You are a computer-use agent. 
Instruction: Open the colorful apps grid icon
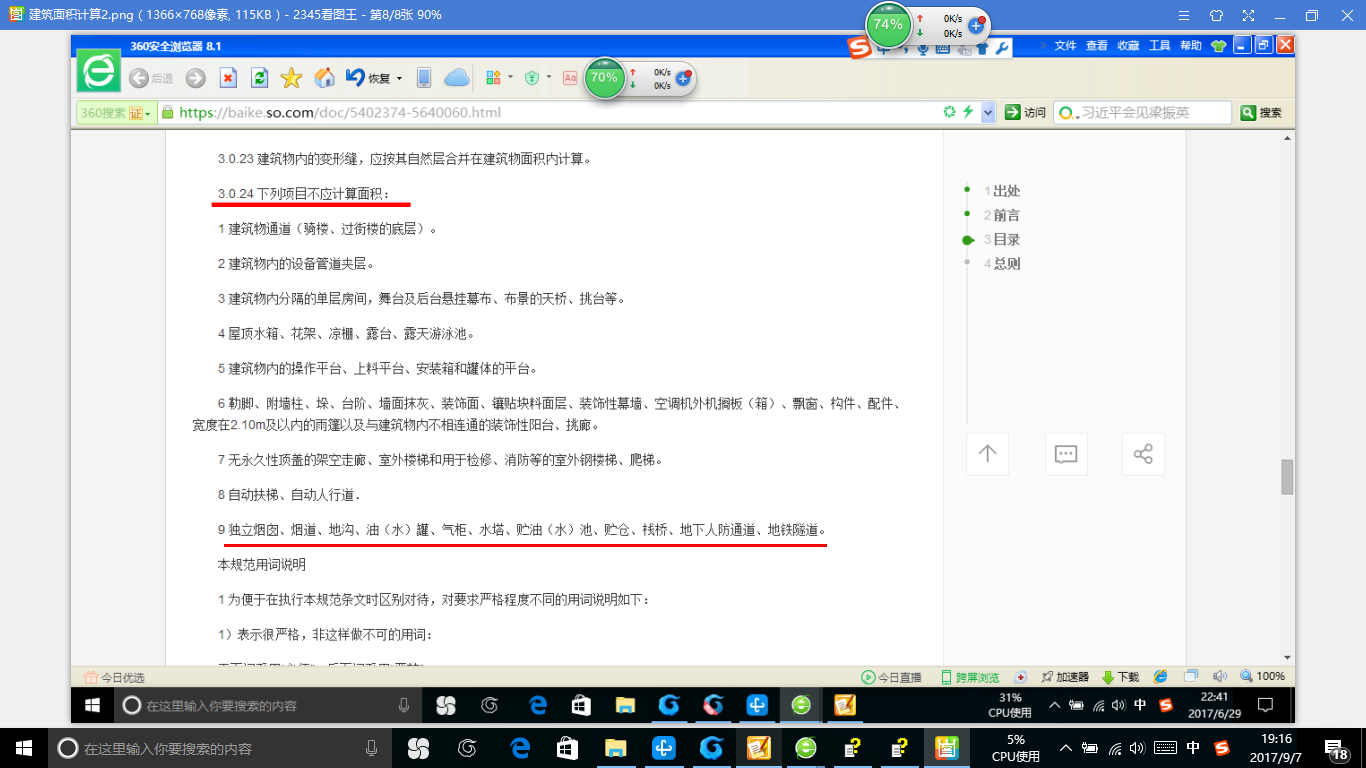(493, 78)
